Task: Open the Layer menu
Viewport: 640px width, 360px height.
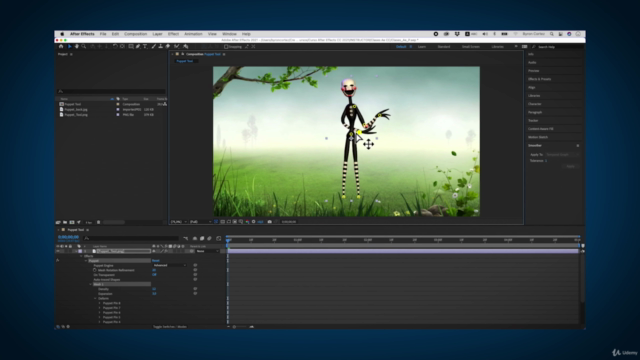Action: (x=158, y=34)
